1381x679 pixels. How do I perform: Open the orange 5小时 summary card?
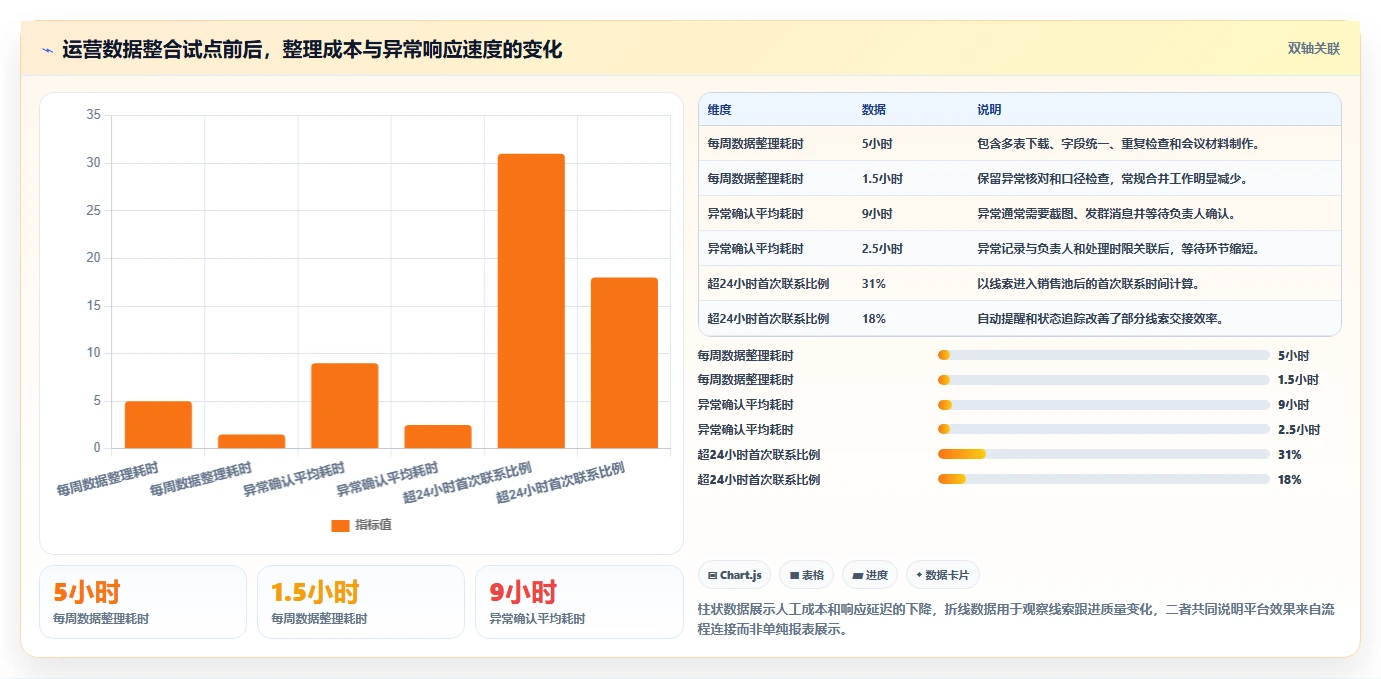click(x=143, y=602)
